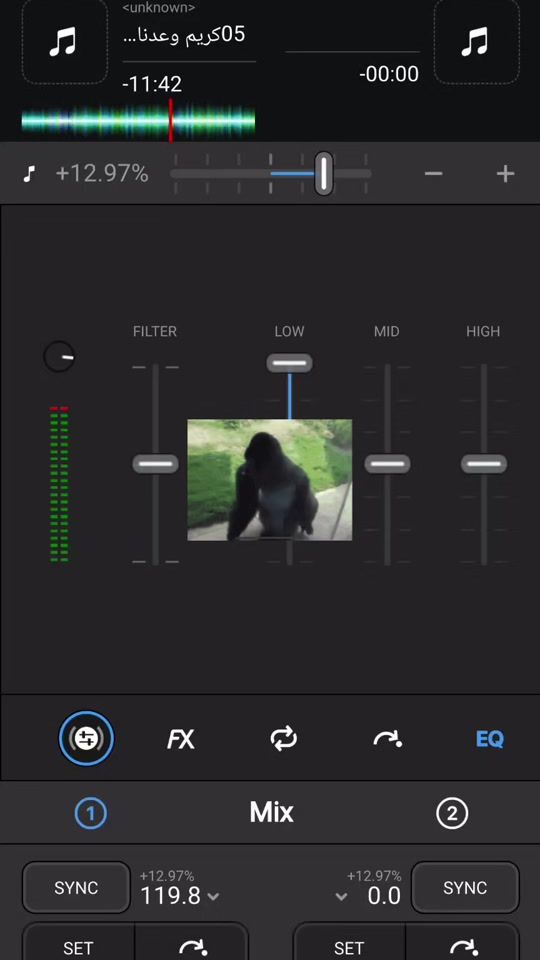Click the 119.8 BPM value
The height and width of the screenshot is (960, 540).
pos(170,896)
